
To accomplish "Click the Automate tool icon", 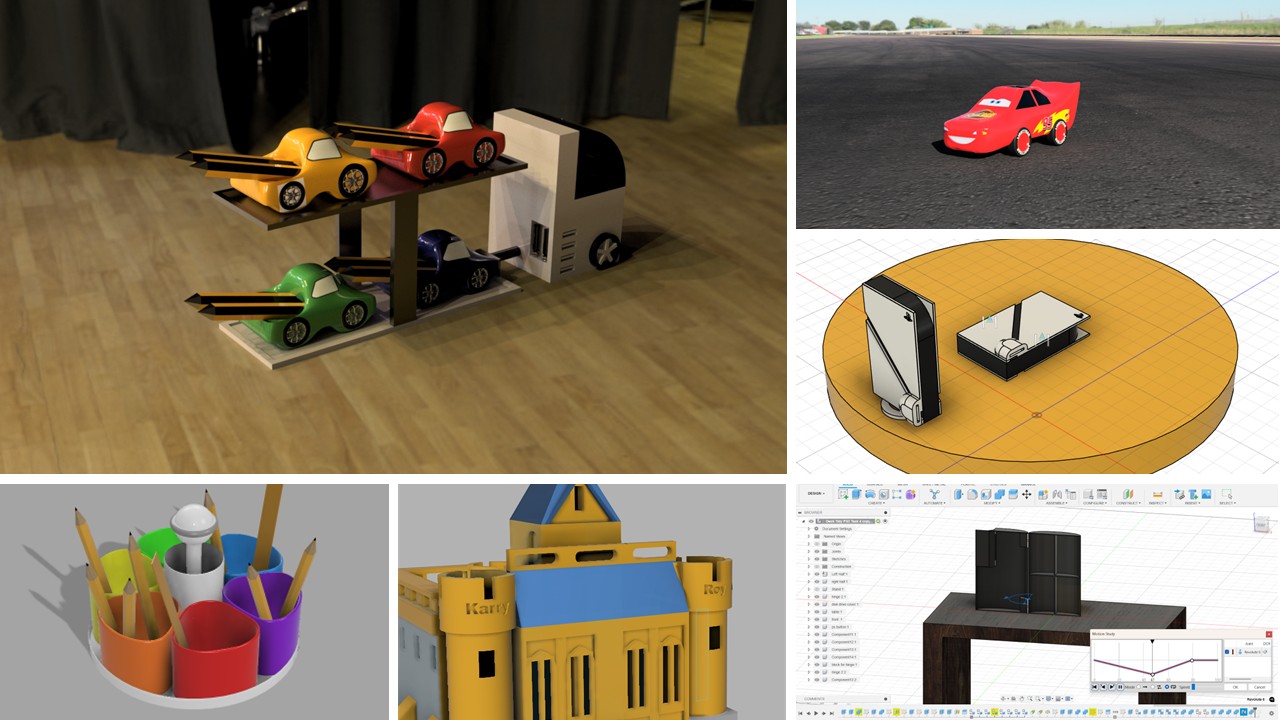I will point(935,494).
